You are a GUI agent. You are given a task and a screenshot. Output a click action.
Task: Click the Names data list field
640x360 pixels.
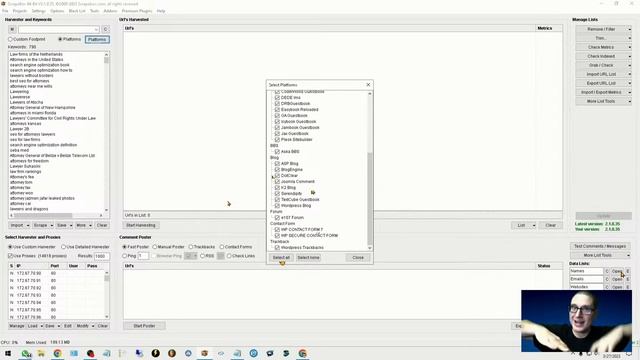pos(586,271)
